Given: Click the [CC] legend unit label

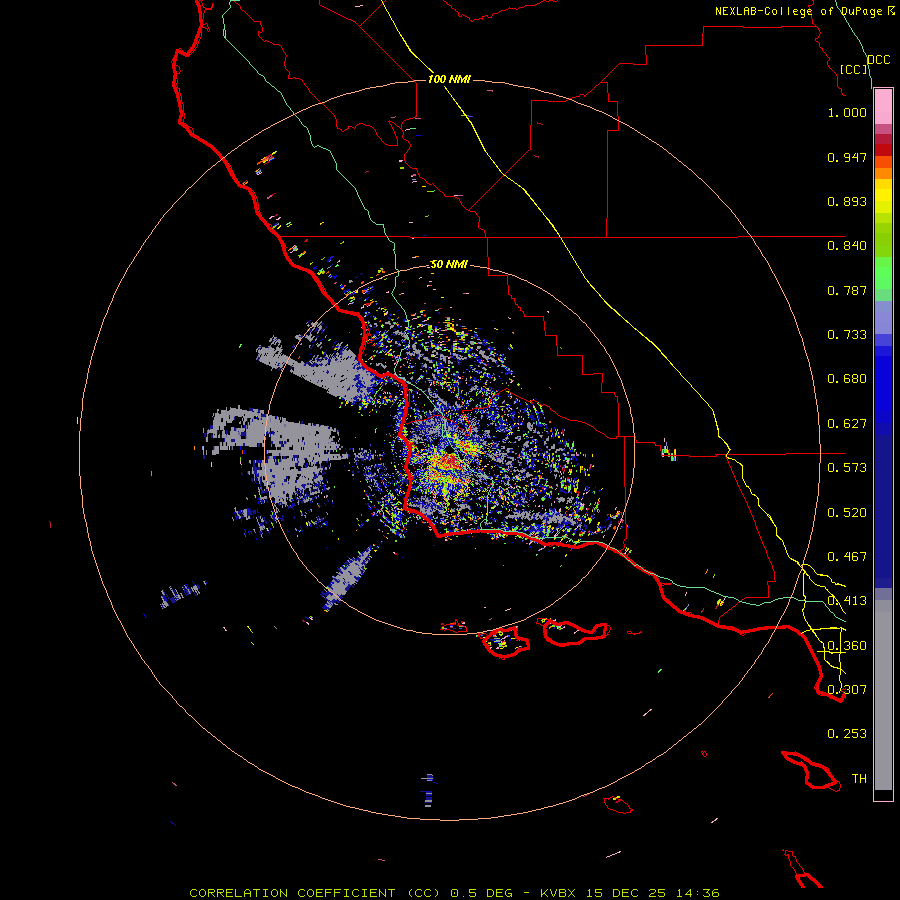Looking at the screenshot, I should coord(854,69).
